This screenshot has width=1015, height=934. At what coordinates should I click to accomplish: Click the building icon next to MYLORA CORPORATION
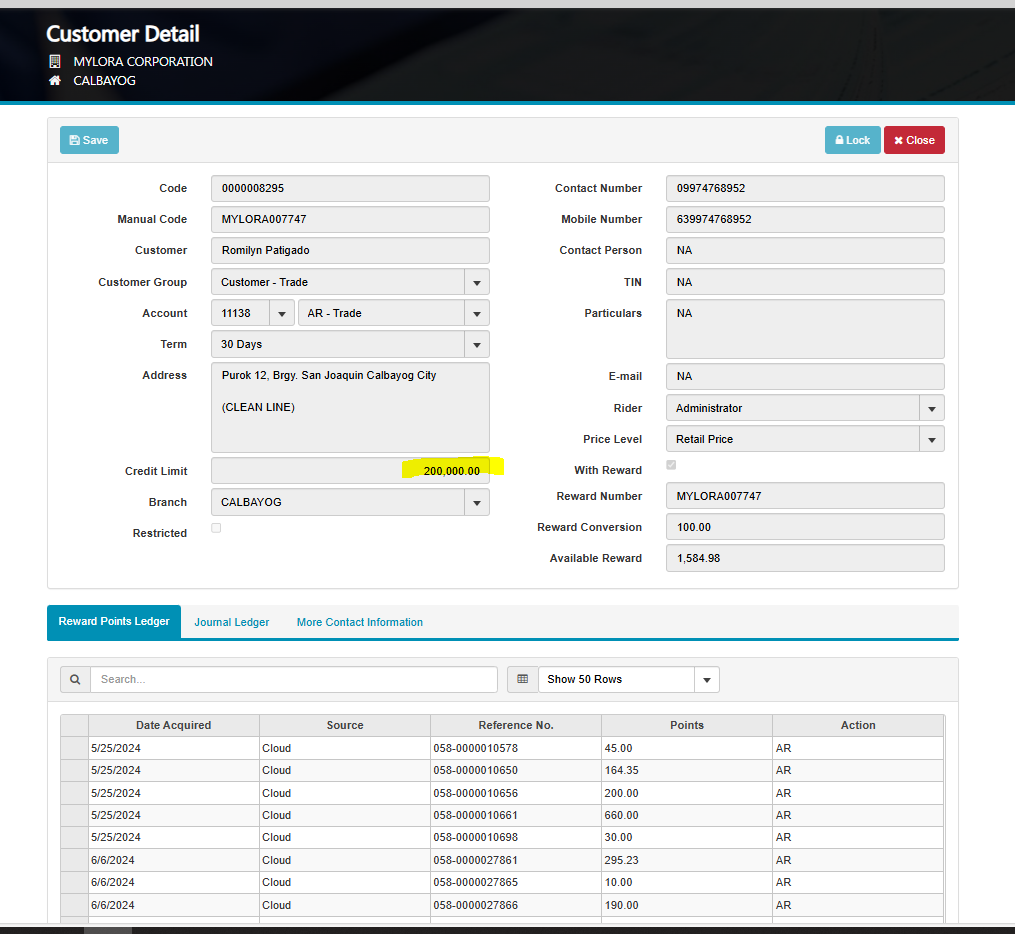tap(55, 62)
